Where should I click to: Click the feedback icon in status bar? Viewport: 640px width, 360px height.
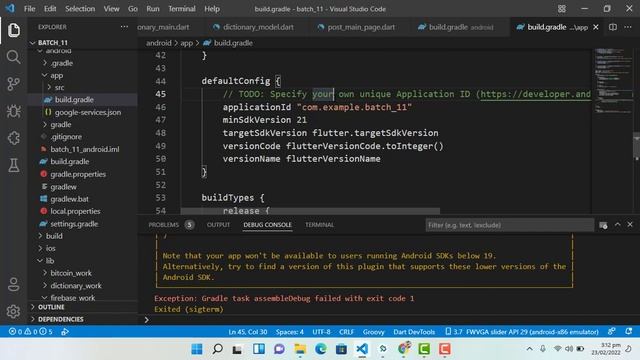pyautogui.click(x=611, y=331)
